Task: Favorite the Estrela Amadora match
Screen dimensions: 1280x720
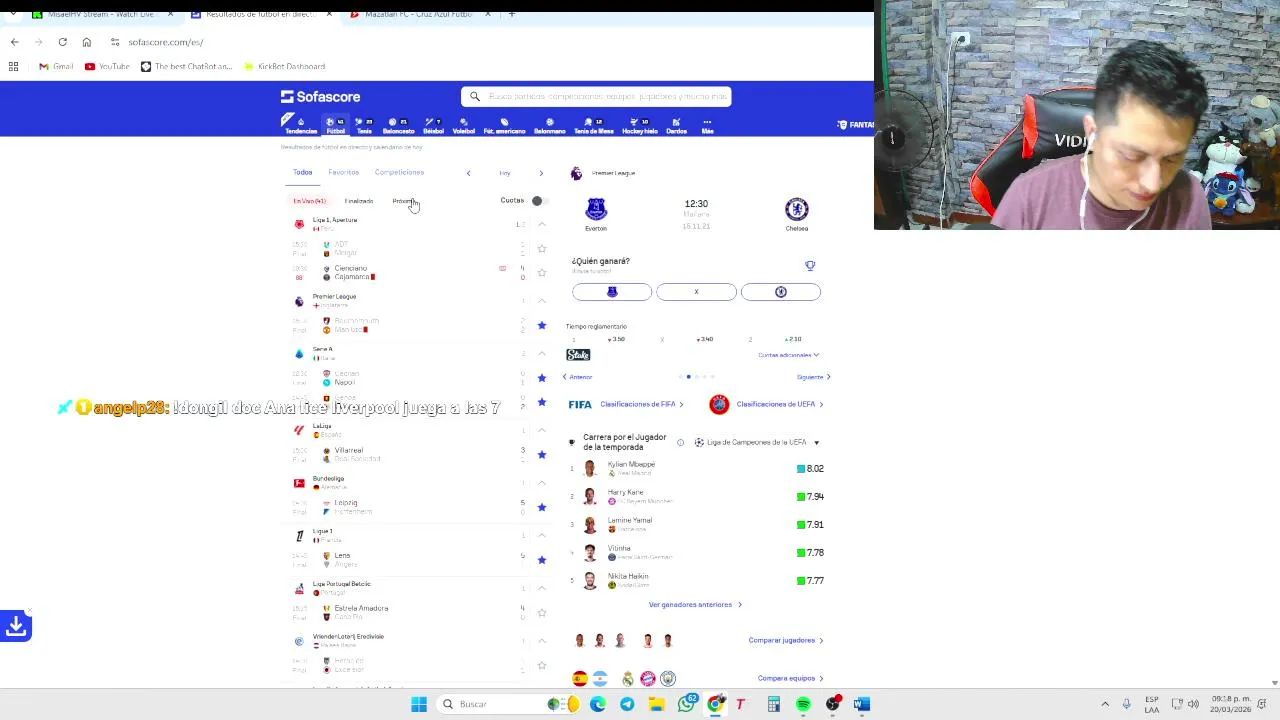Action: tap(542, 612)
